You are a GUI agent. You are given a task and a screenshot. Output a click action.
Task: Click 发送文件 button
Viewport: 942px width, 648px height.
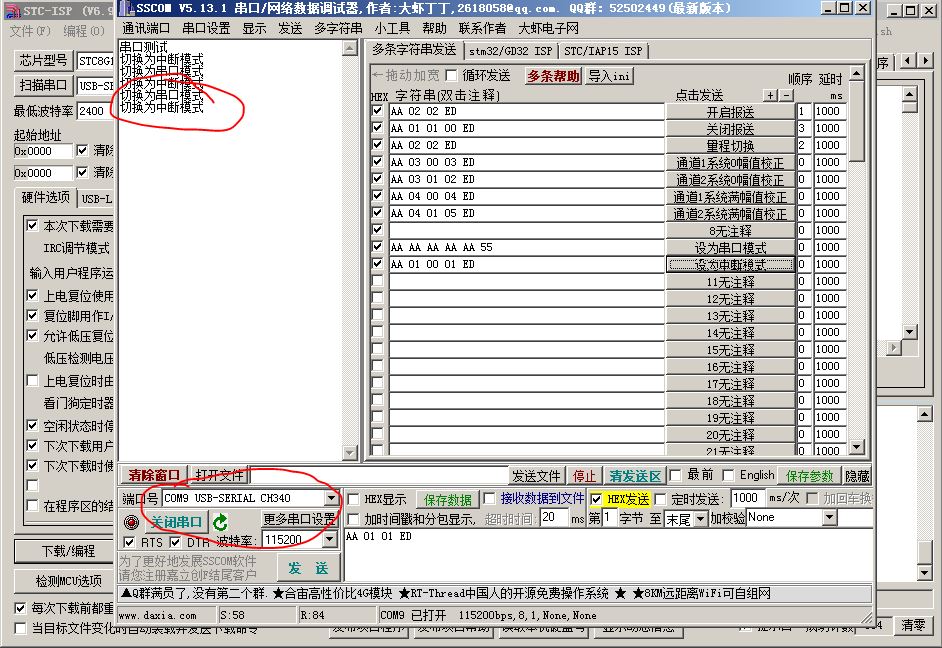tap(536, 476)
